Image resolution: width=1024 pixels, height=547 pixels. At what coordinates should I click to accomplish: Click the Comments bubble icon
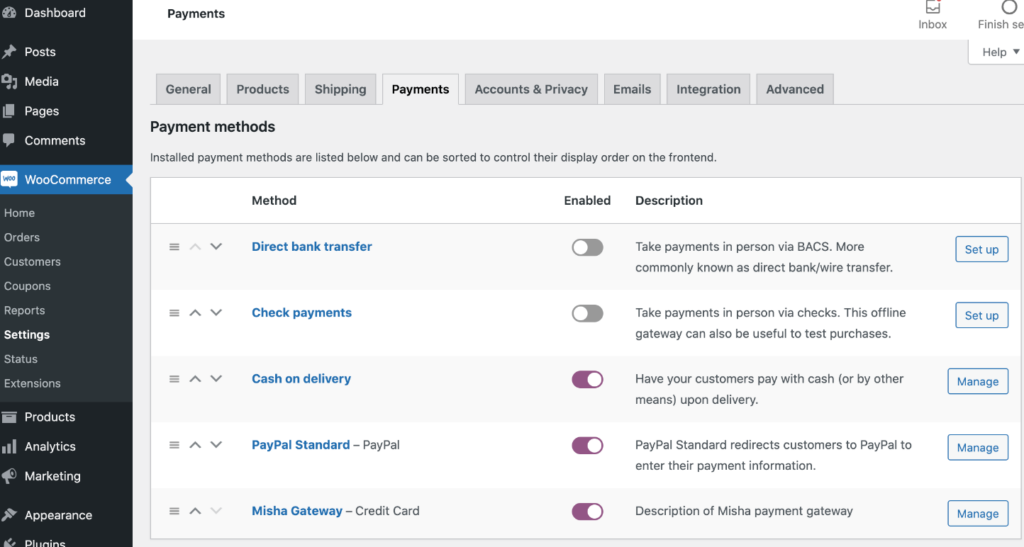(9, 140)
